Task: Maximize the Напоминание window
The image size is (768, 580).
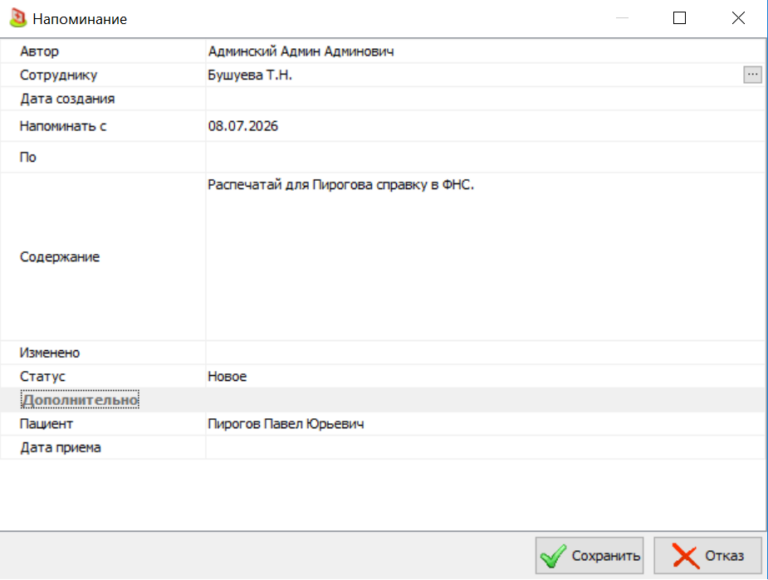Action: point(679,18)
